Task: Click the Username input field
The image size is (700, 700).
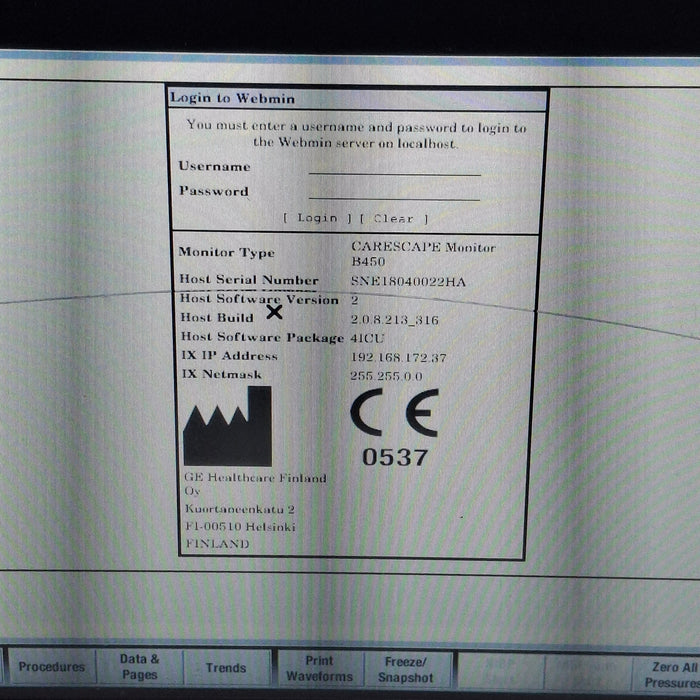Action: click(x=395, y=168)
